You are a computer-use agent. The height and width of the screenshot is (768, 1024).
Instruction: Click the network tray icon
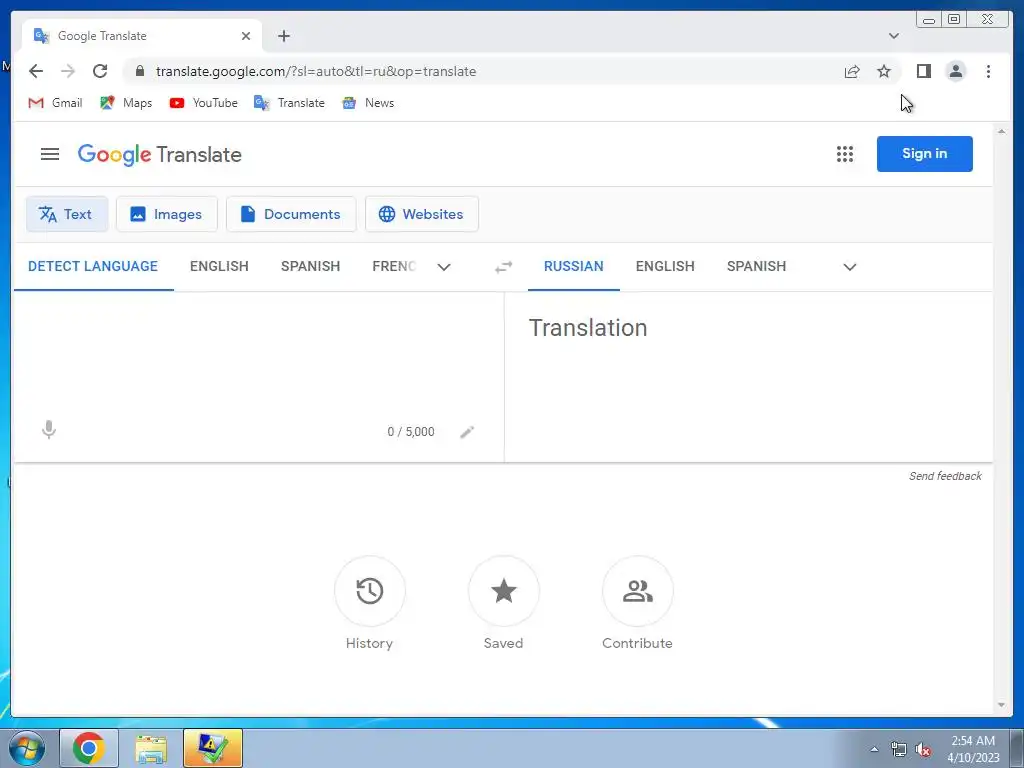(x=899, y=750)
